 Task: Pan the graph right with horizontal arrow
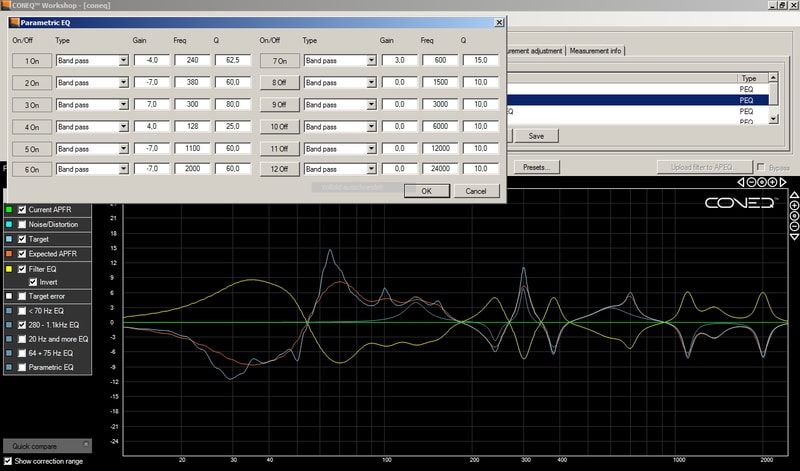tap(783, 182)
